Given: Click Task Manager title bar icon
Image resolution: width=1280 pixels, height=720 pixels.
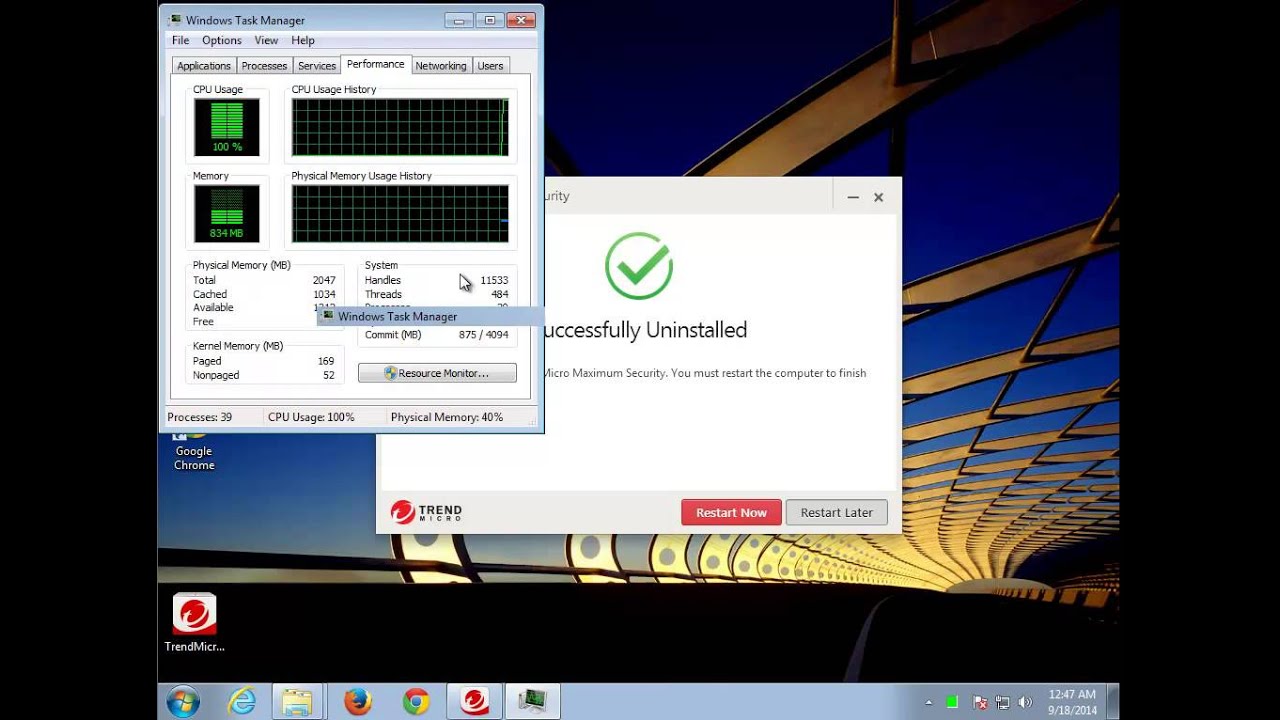Looking at the screenshot, I should coord(176,20).
